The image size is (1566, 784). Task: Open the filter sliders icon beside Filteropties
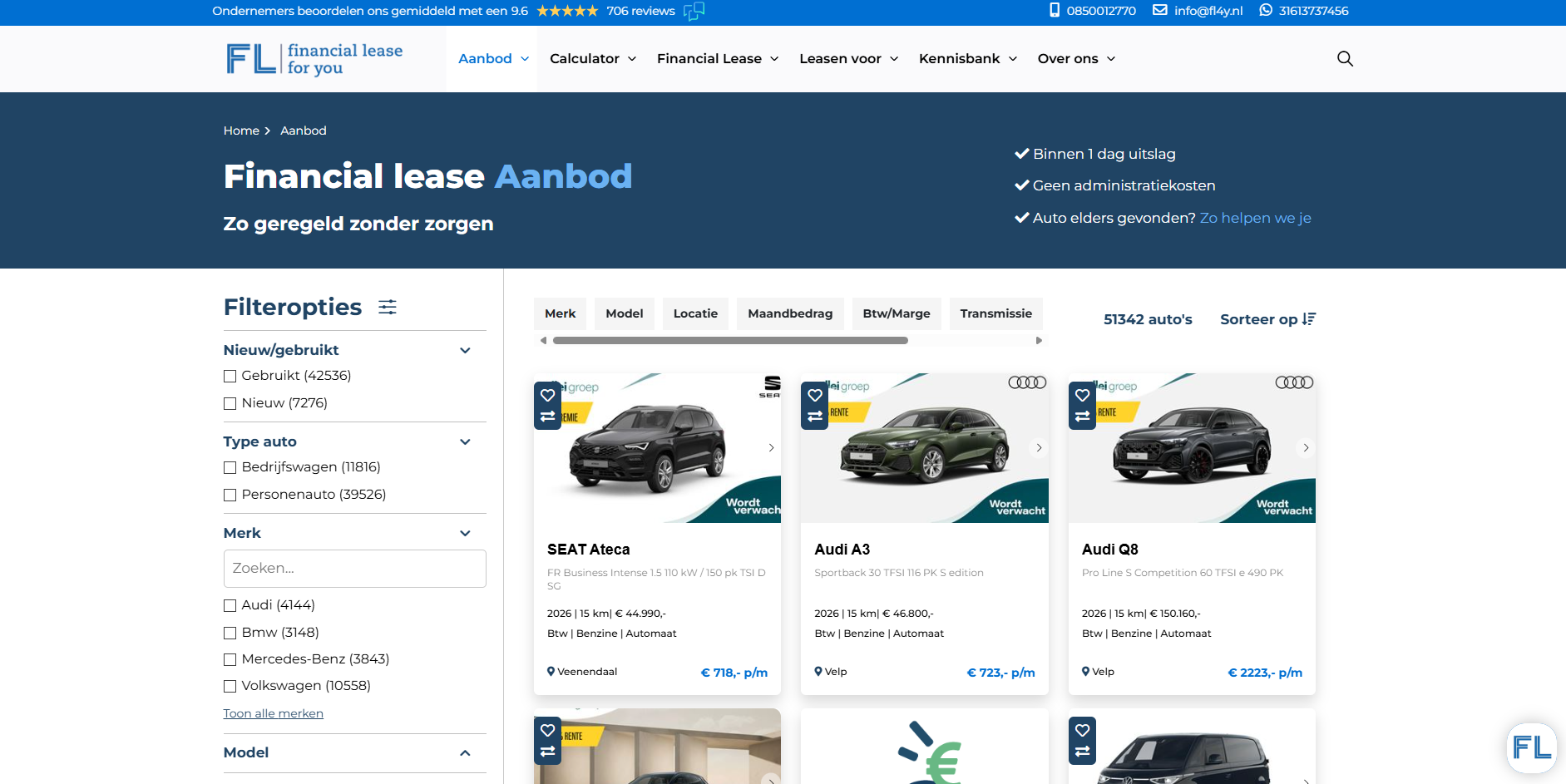[x=388, y=307]
